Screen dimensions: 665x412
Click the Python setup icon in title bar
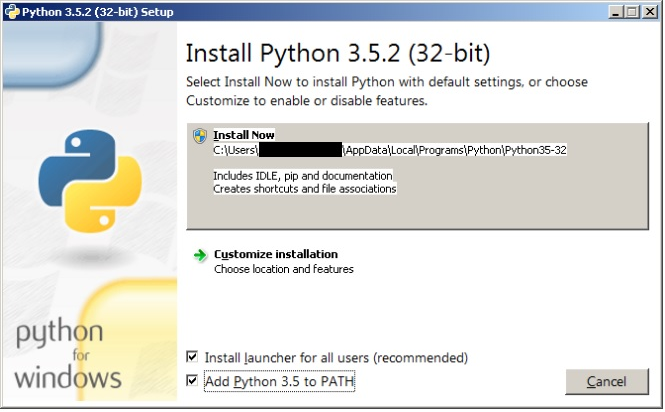[x=10, y=11]
